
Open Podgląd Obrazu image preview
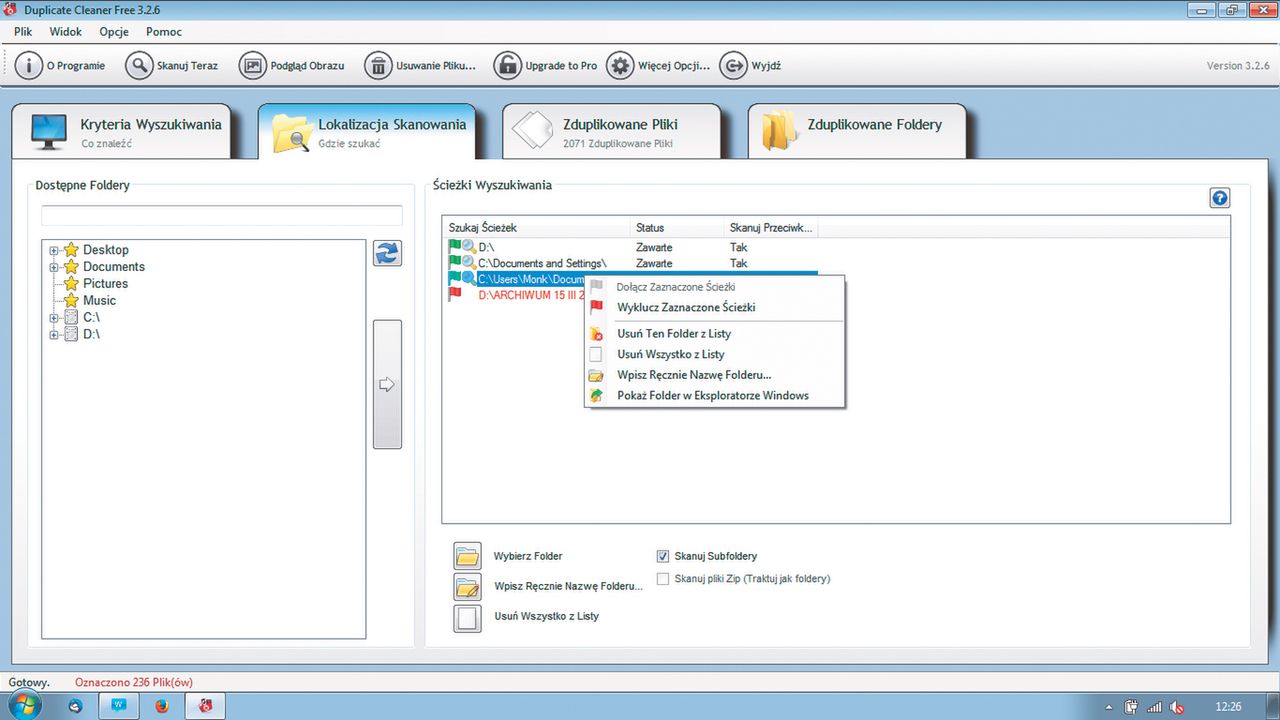[293, 66]
